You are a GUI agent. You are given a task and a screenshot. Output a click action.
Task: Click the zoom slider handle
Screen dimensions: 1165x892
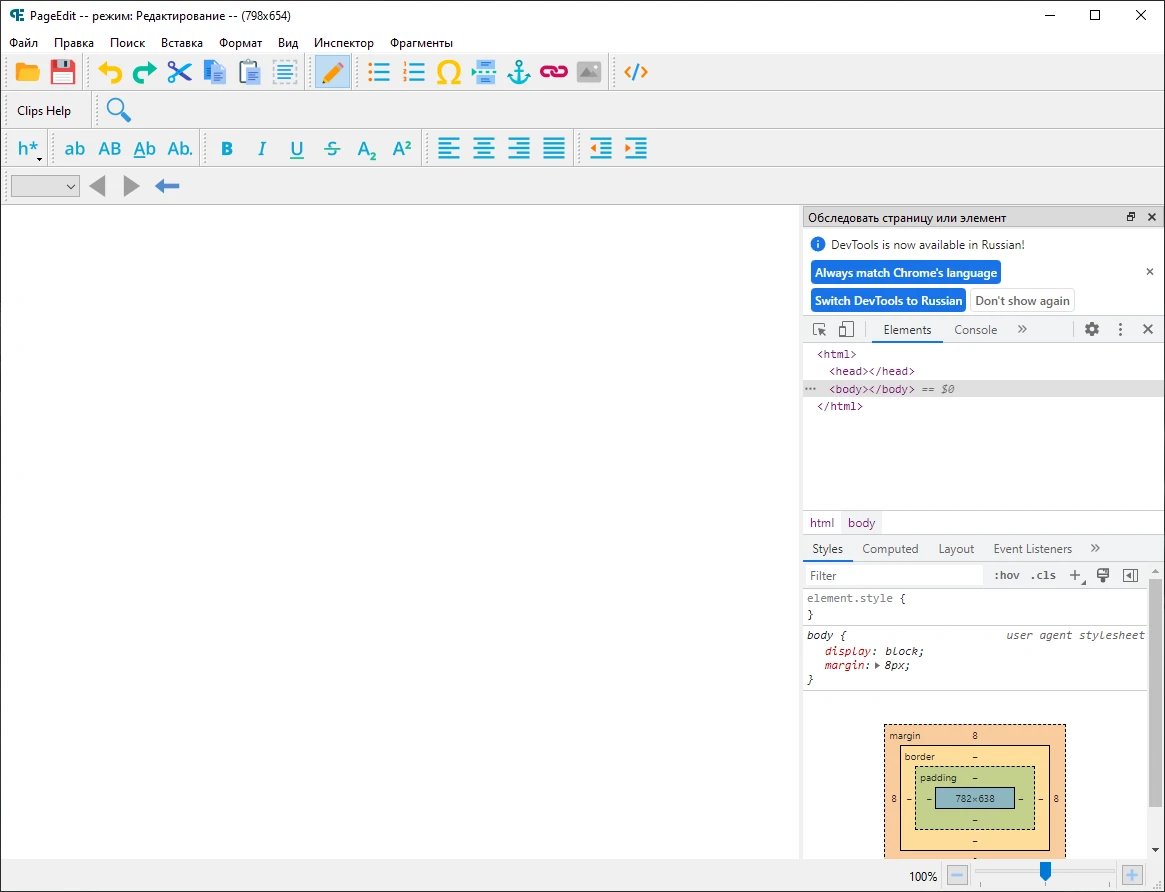[x=1045, y=871]
